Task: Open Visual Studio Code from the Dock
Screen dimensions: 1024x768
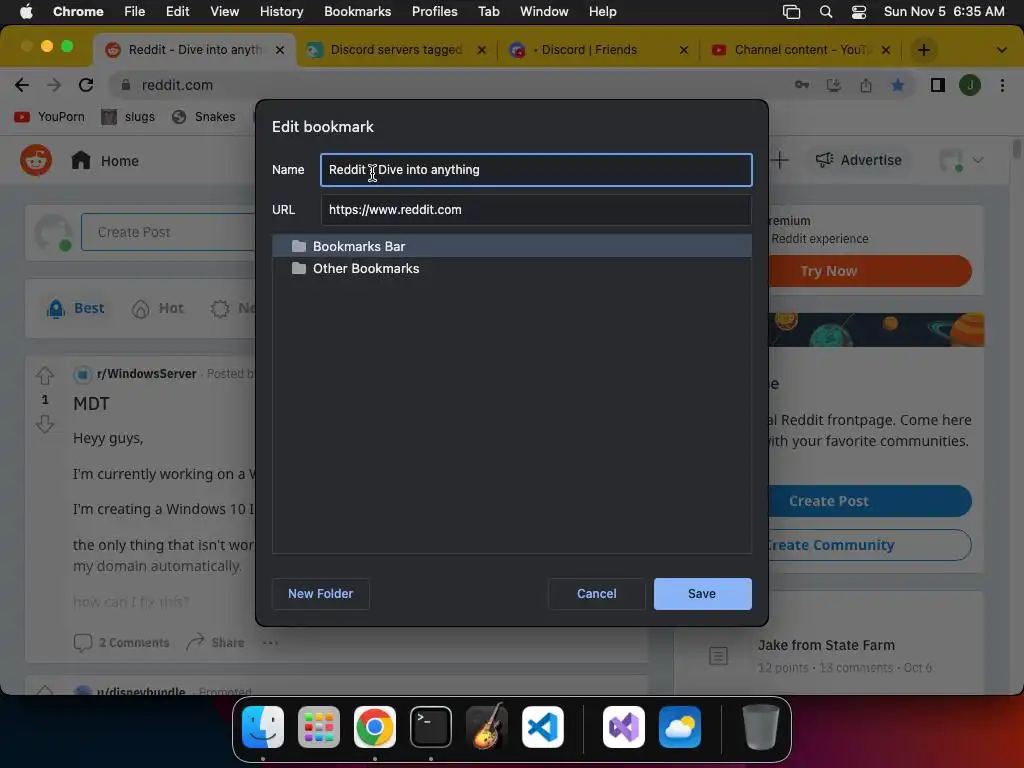Action: 543,727
